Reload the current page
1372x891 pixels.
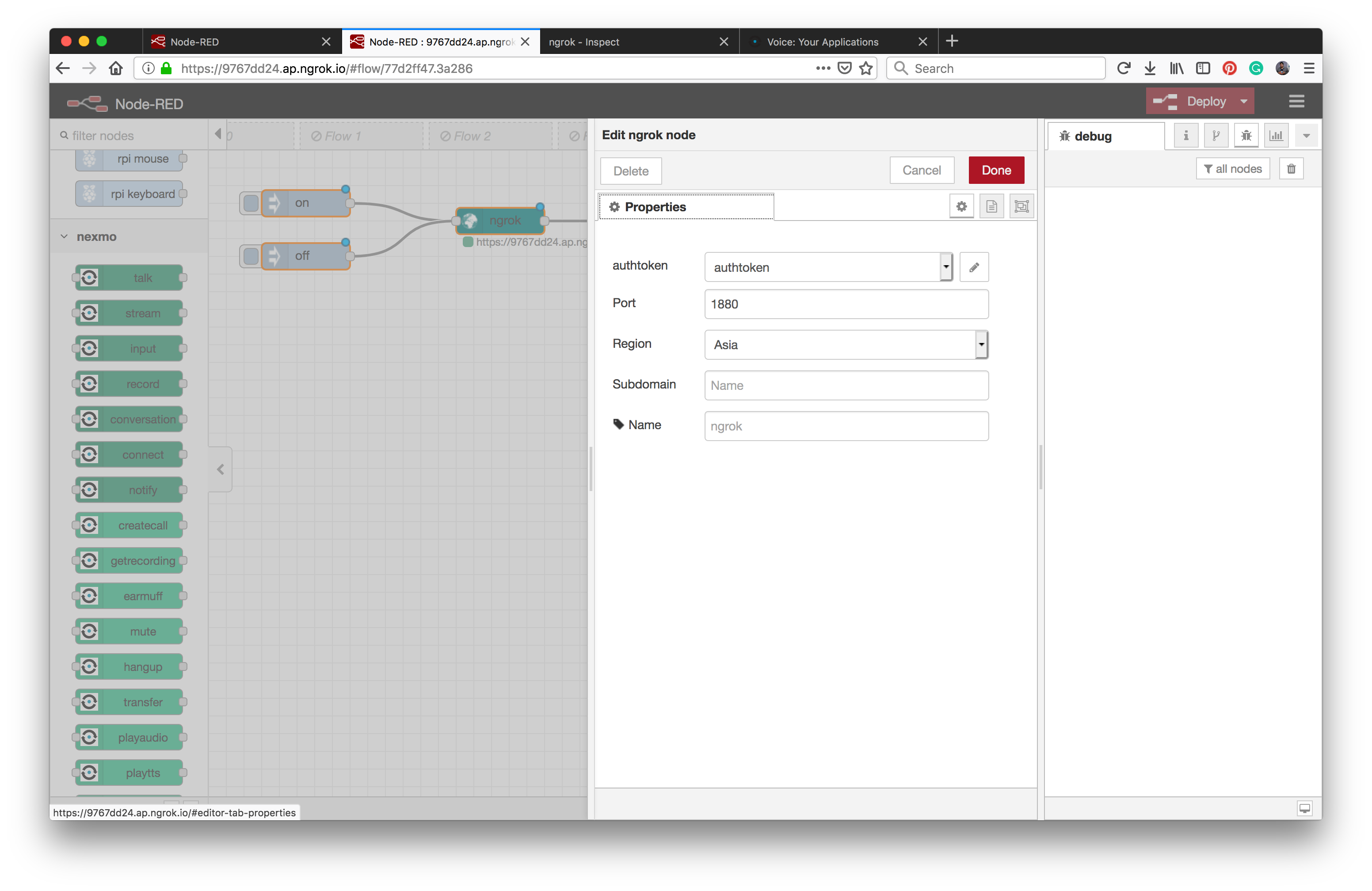pos(1123,69)
